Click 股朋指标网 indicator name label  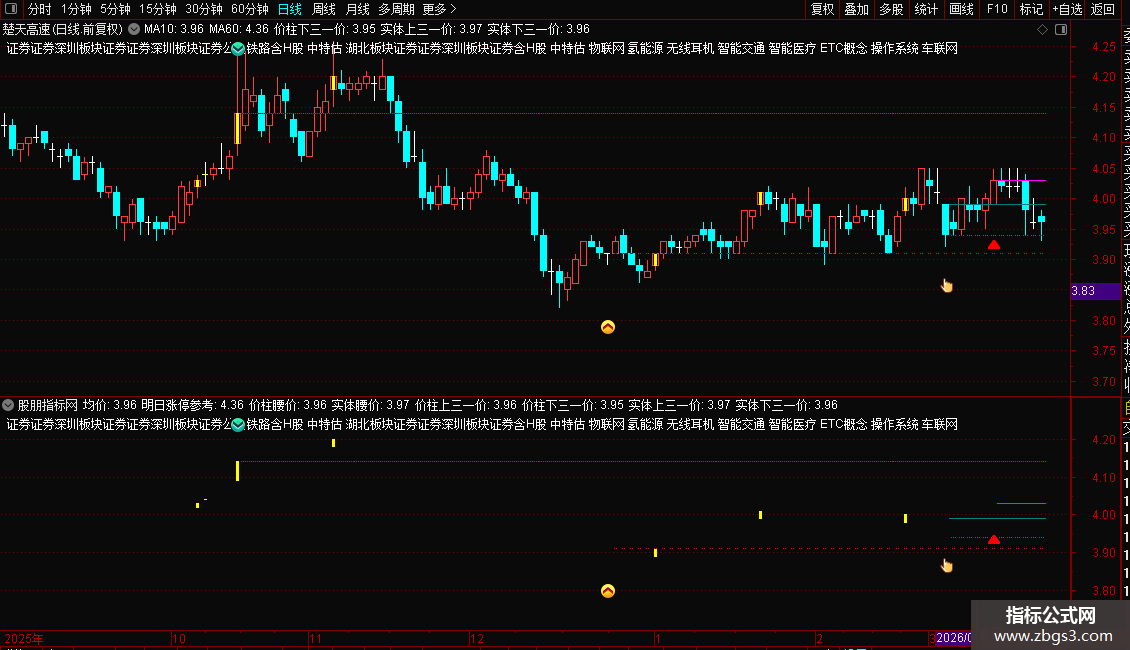[48, 405]
